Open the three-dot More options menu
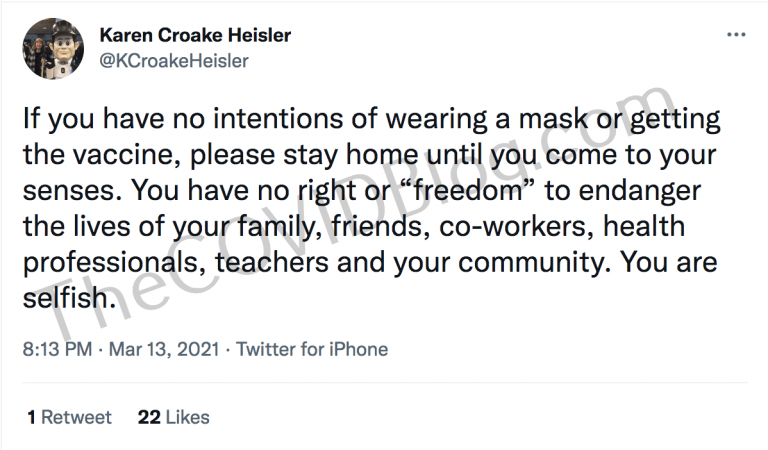The height and width of the screenshot is (450, 768). [x=736, y=35]
